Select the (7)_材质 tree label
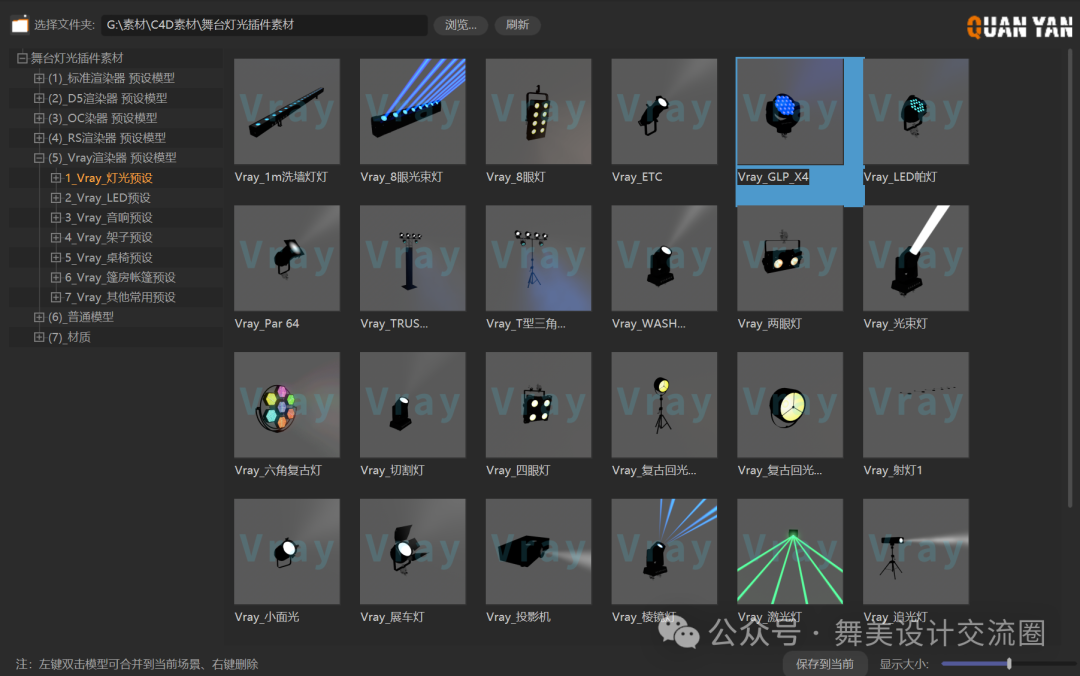This screenshot has height=676, width=1080. tap(69, 337)
